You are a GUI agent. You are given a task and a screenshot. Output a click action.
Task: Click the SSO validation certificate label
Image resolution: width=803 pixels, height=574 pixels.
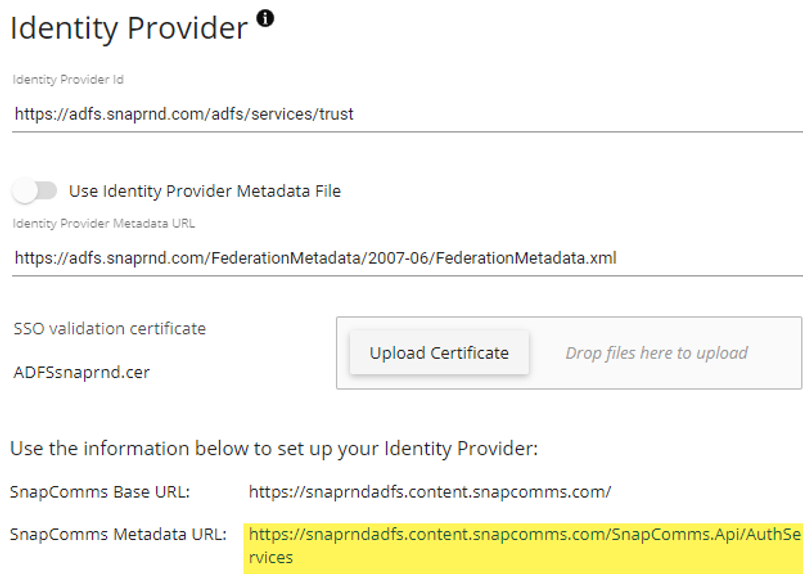click(x=110, y=328)
